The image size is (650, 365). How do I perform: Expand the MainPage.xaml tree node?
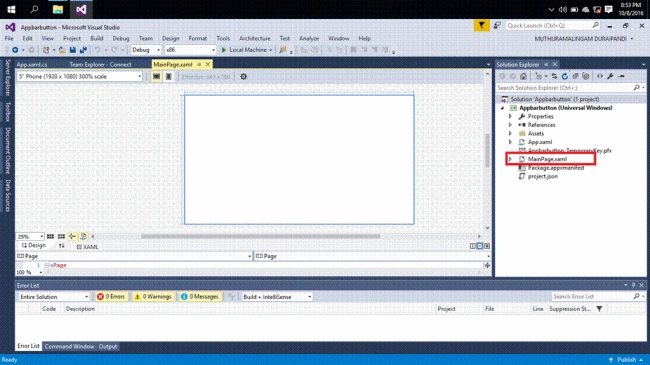[x=510, y=159]
